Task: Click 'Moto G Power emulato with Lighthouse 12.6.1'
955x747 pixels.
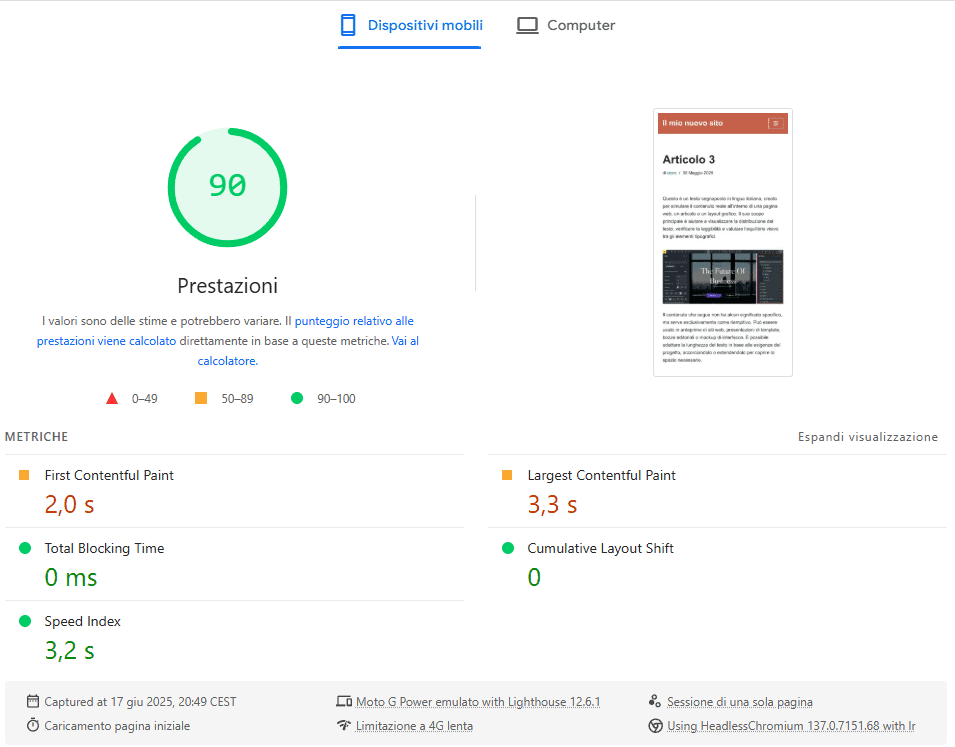Action: tap(478, 702)
